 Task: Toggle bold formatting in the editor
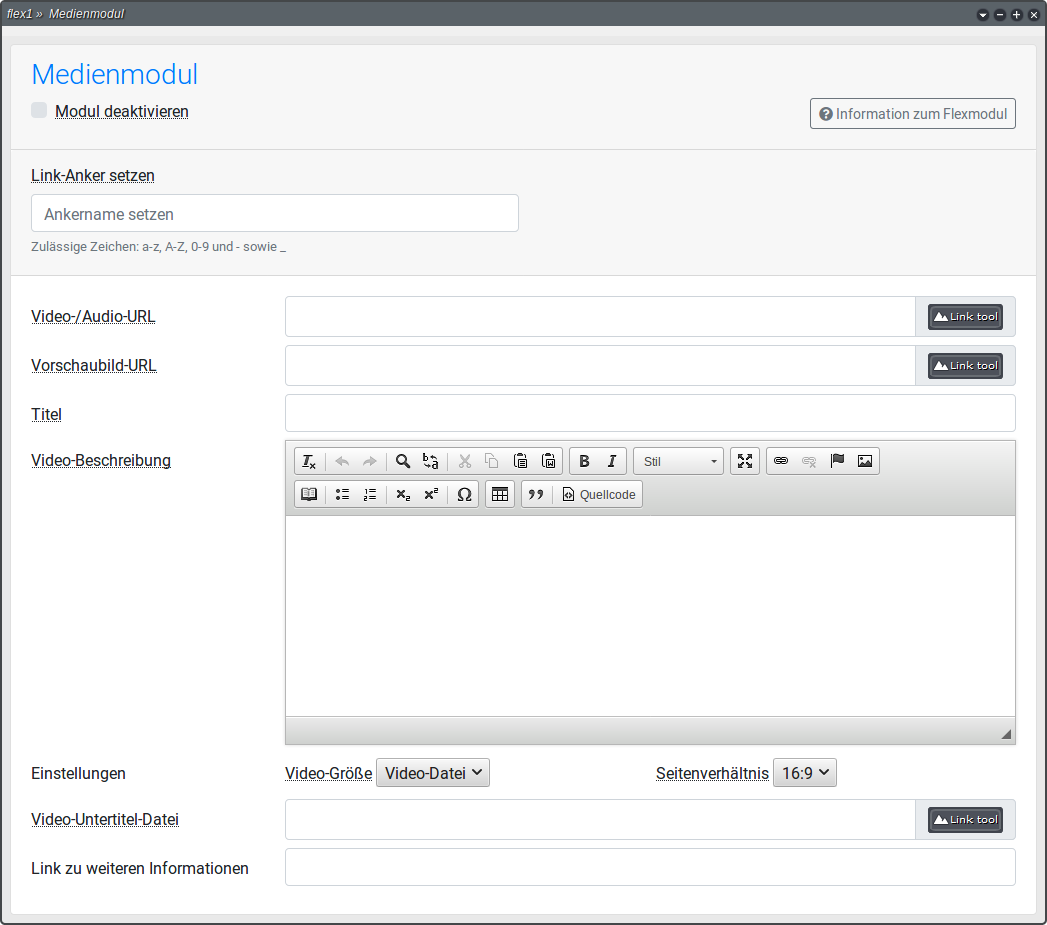pyautogui.click(x=584, y=461)
